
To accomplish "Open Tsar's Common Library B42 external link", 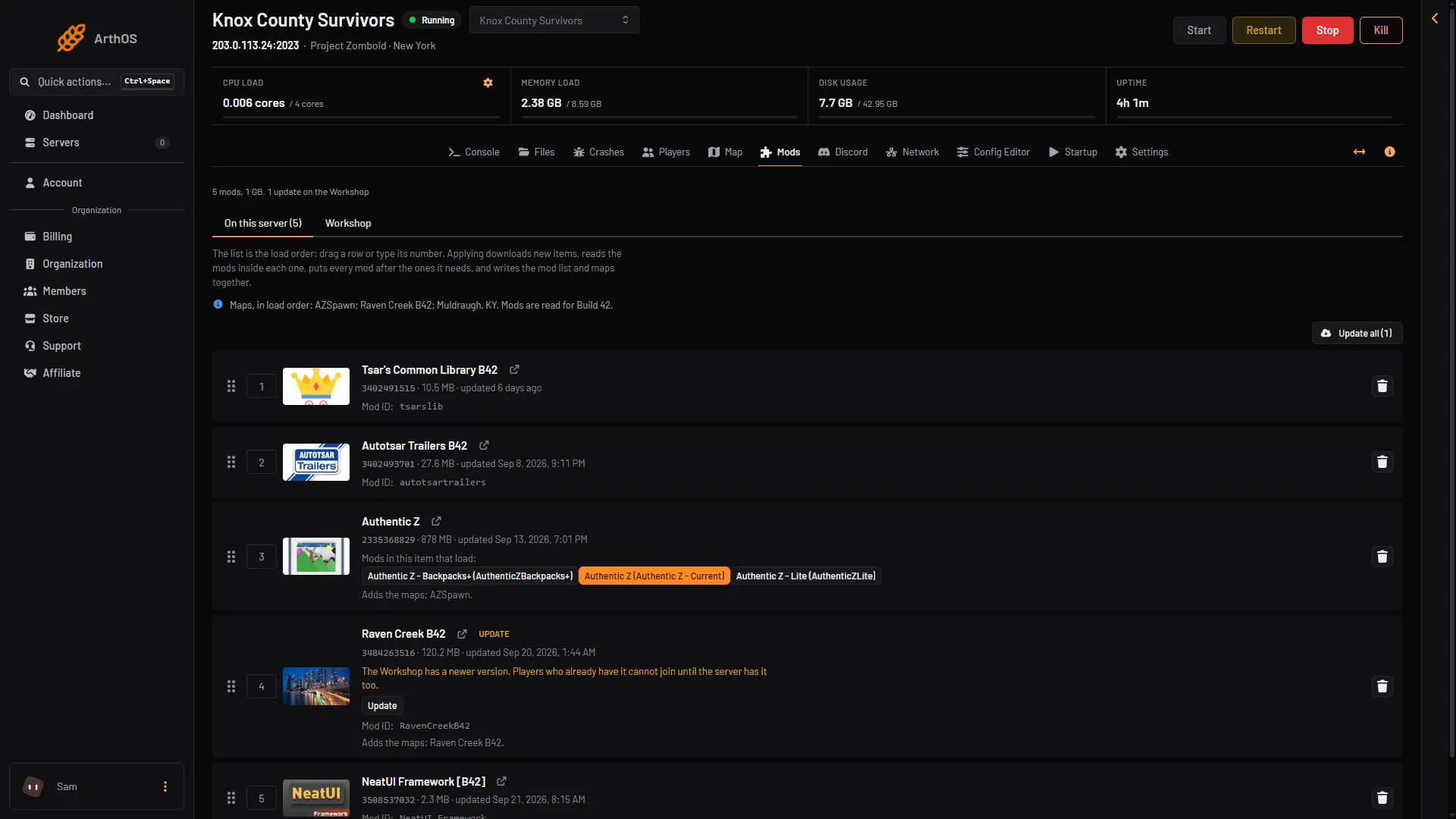I will 514,369.
